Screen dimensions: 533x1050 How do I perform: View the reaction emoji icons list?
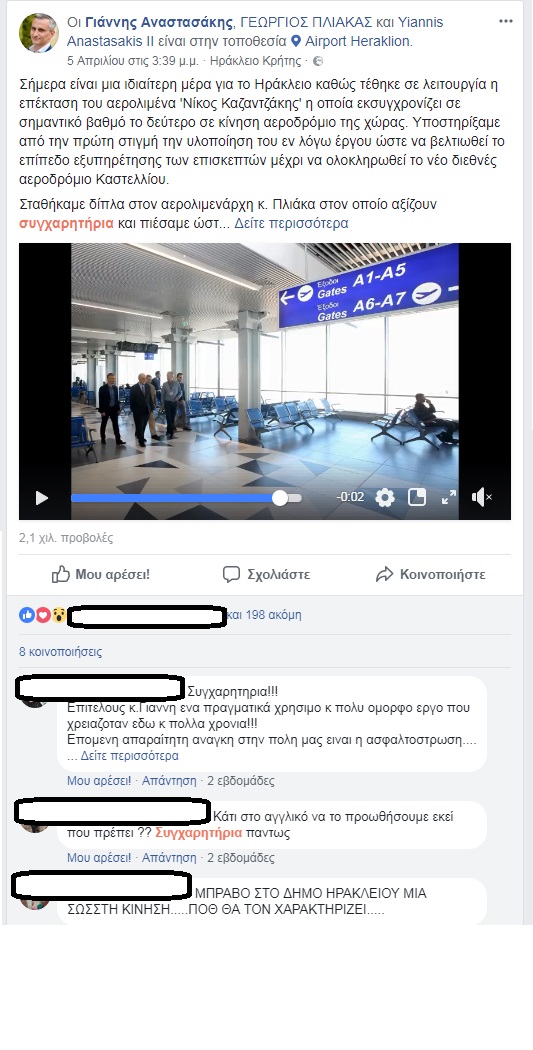click(x=43, y=614)
